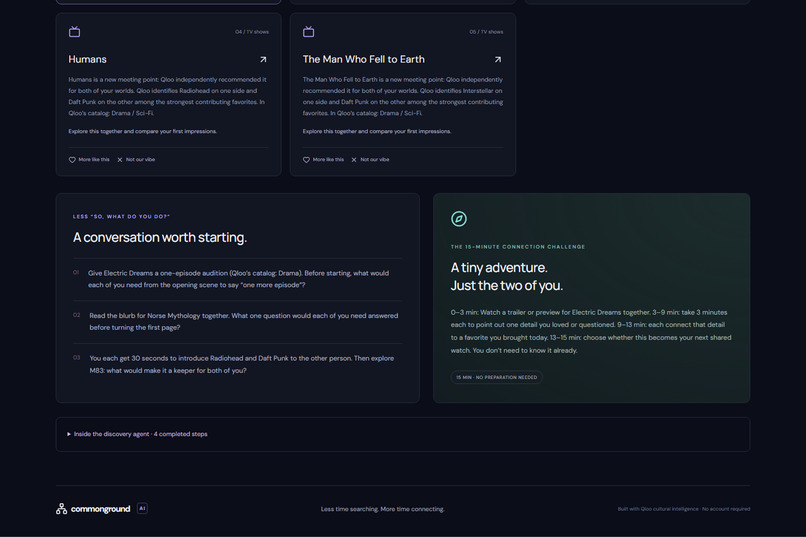Click the X icon on Humans card
The width and height of the screenshot is (806, 537).
[120, 160]
